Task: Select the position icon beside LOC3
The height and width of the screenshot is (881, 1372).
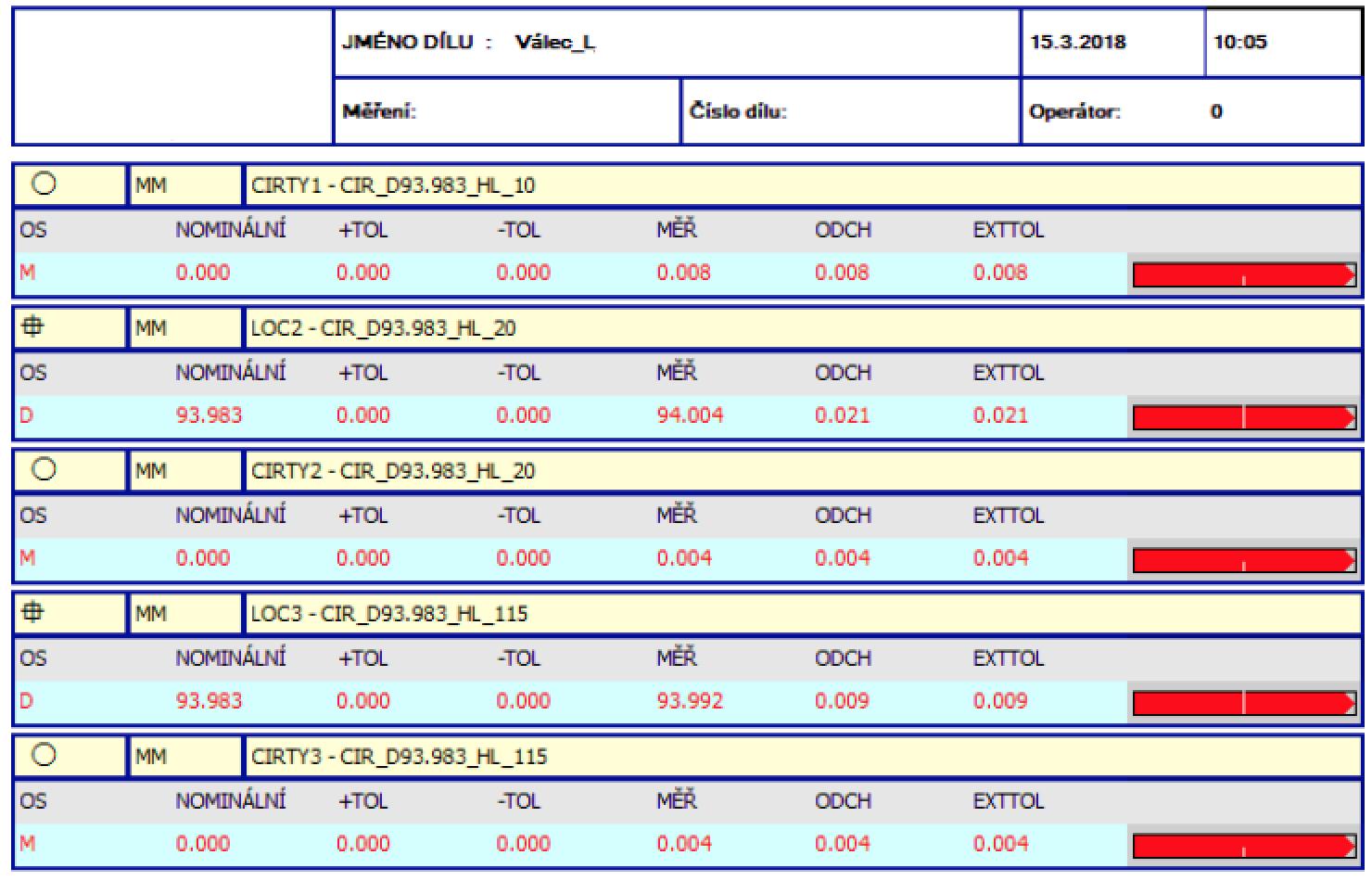Action: pyautogui.click(x=33, y=612)
